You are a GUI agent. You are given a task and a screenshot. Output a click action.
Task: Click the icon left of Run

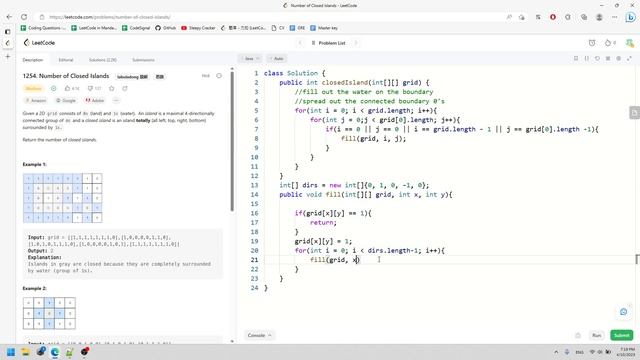coord(578,336)
